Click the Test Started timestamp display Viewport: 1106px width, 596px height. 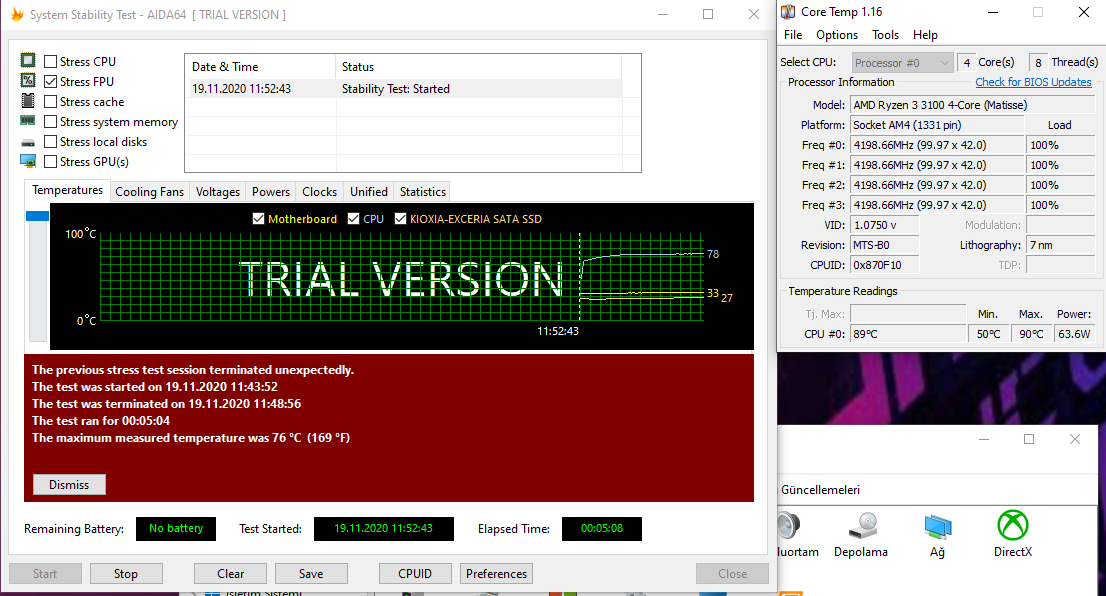click(x=384, y=528)
